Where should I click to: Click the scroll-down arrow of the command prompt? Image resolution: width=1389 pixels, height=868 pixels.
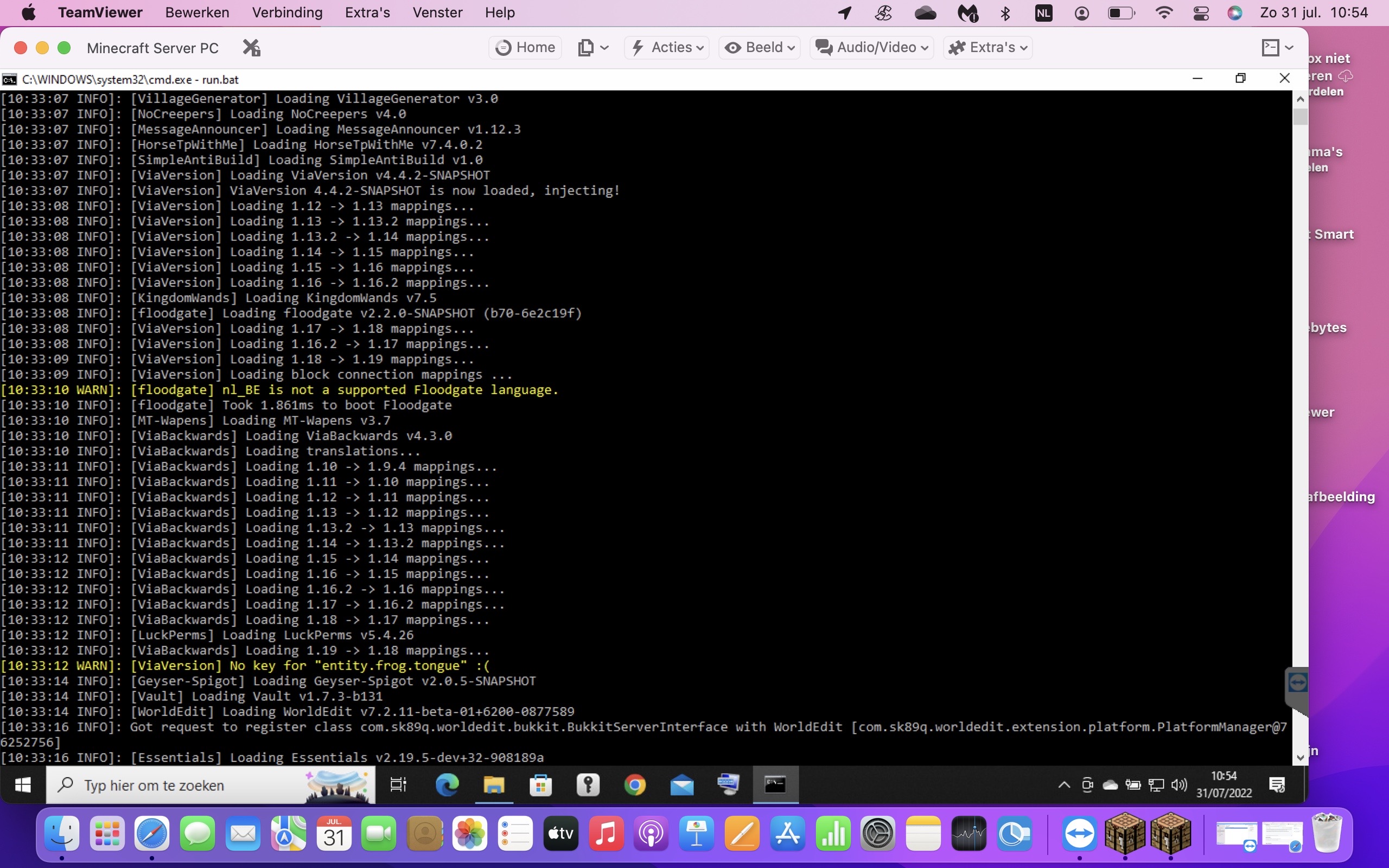click(x=1300, y=757)
